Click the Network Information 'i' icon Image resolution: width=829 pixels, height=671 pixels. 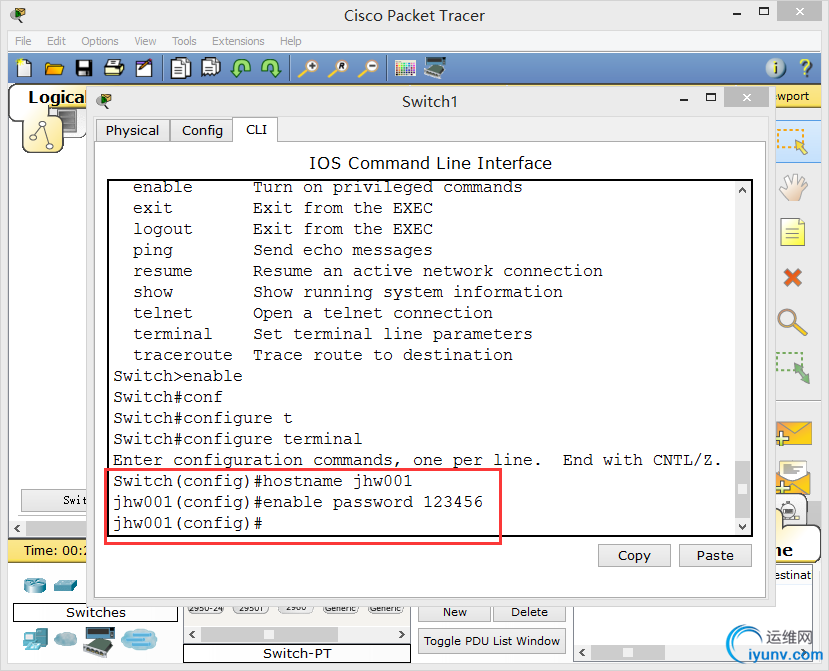click(x=776, y=68)
